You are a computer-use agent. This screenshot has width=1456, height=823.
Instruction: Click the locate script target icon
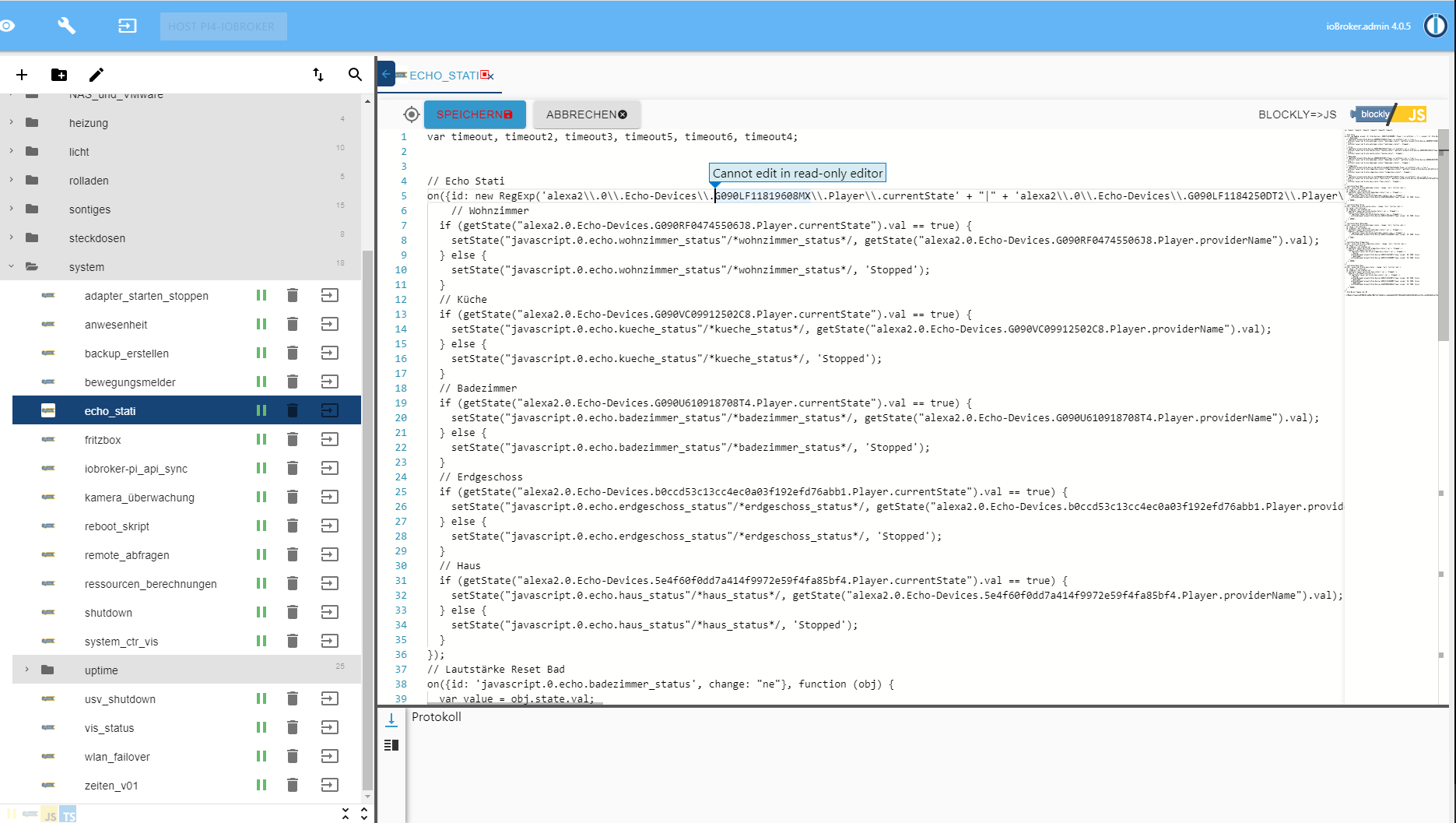tap(411, 114)
